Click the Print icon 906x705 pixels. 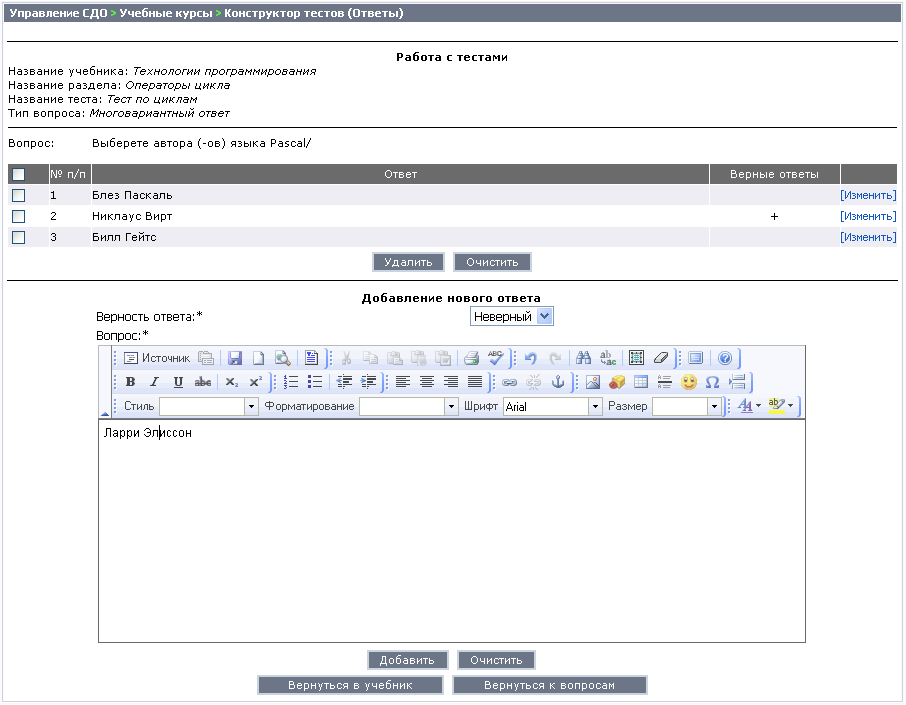click(x=471, y=358)
